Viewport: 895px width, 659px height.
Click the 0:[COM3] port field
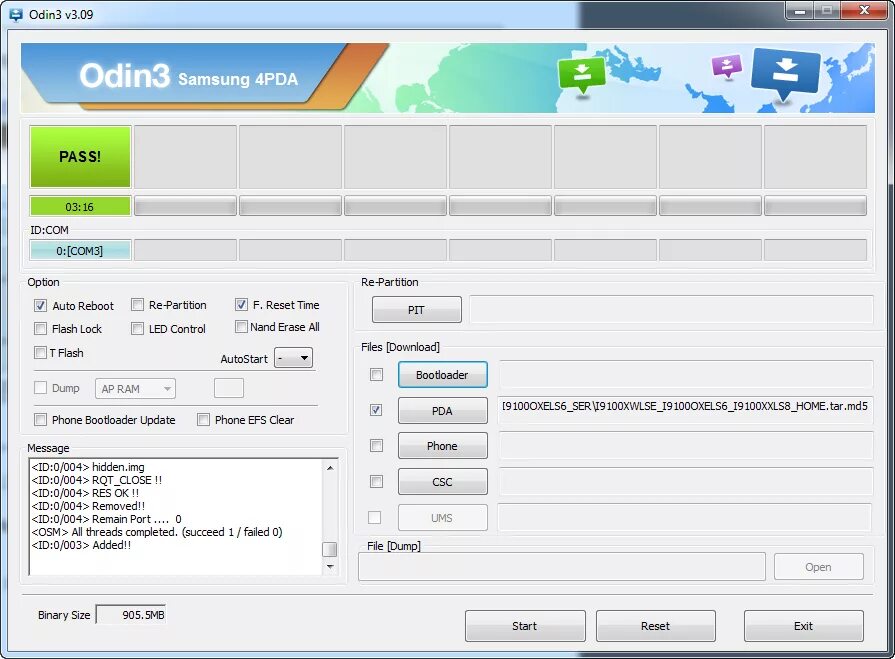[80, 250]
